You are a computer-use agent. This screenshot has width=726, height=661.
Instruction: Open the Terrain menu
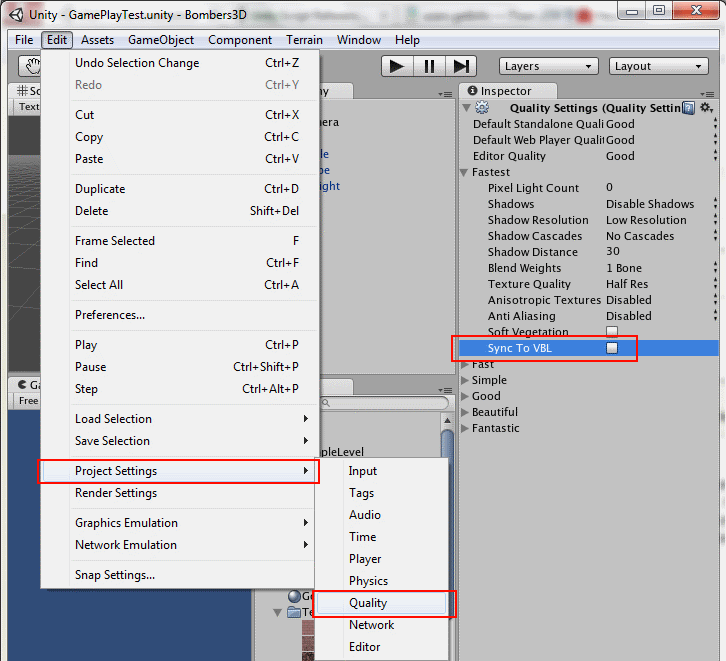coord(304,40)
